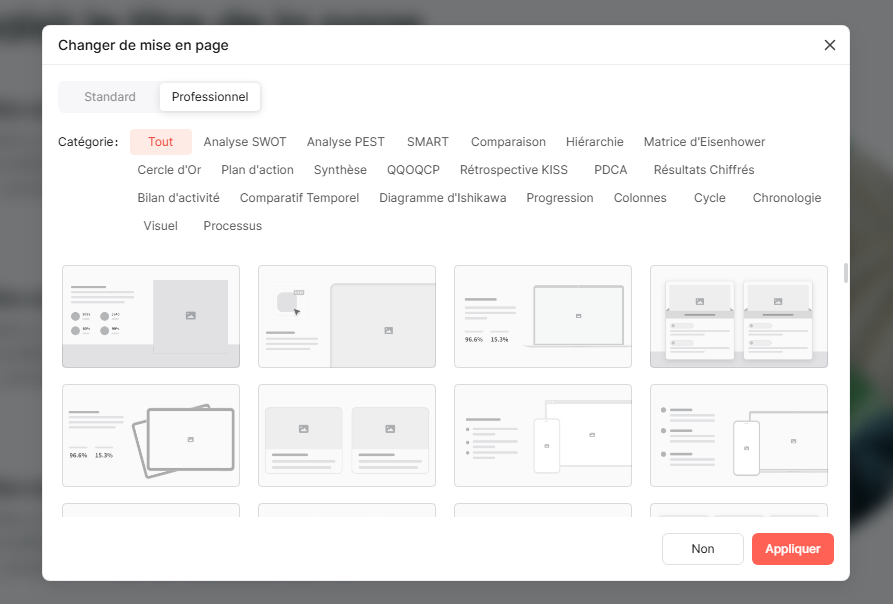The height and width of the screenshot is (604, 893).
Task: Choose layout with four stat circles and image
Action: (x=151, y=317)
